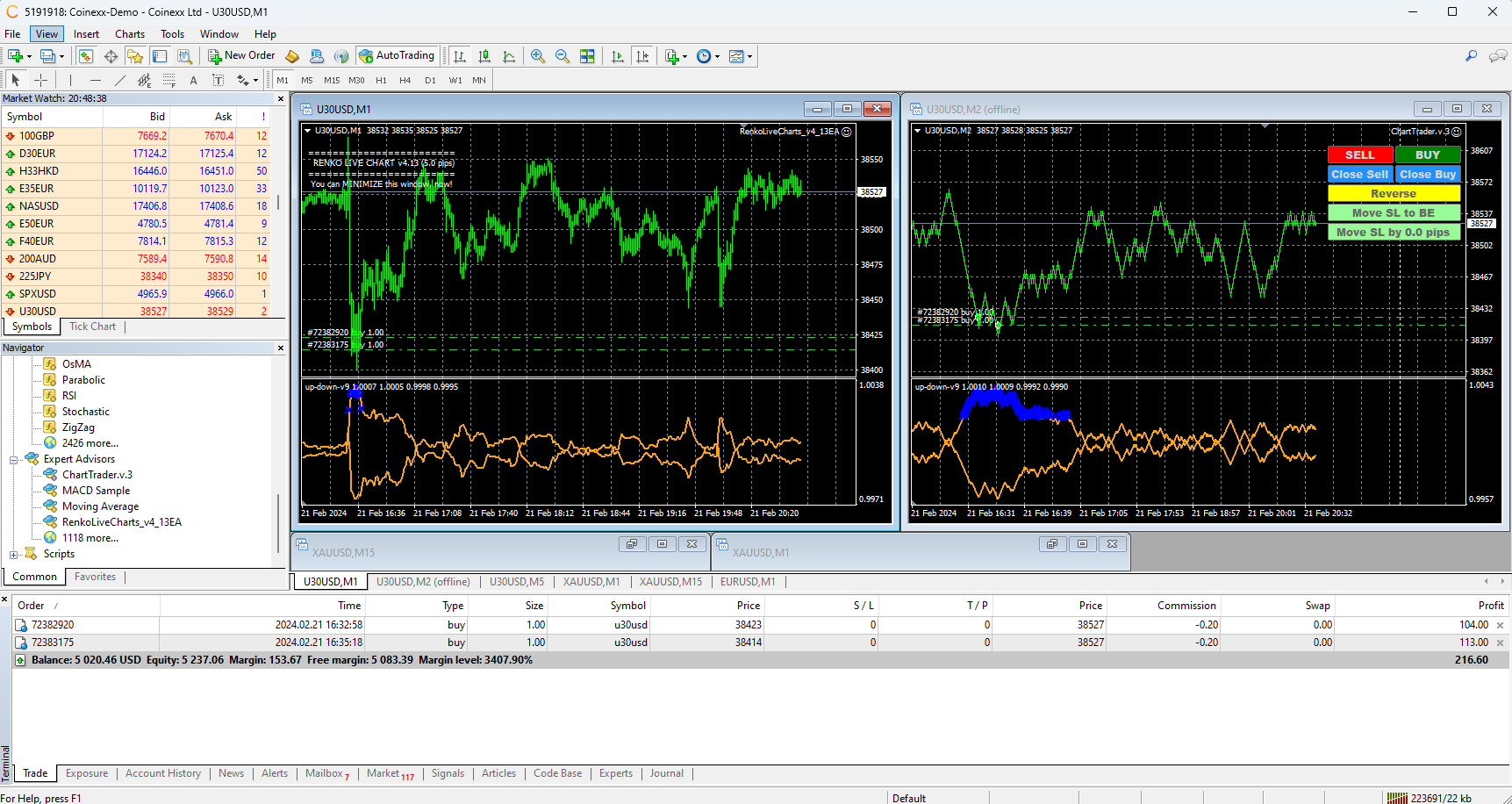Toggle the Navigator panel icon
The width and height of the screenshot is (1512, 804).
click(135, 56)
